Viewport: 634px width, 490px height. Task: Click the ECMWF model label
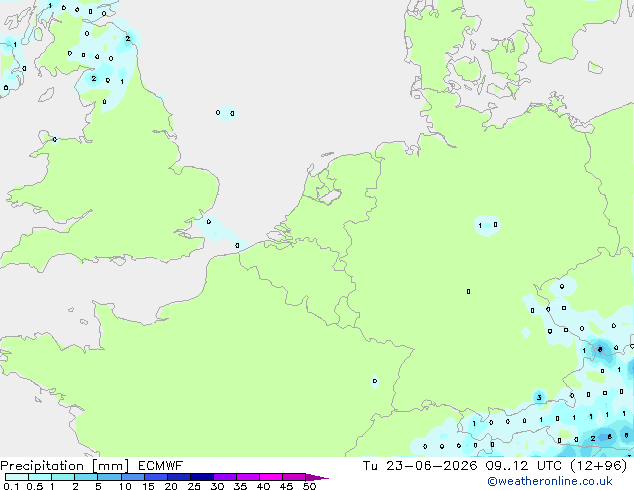(x=161, y=466)
